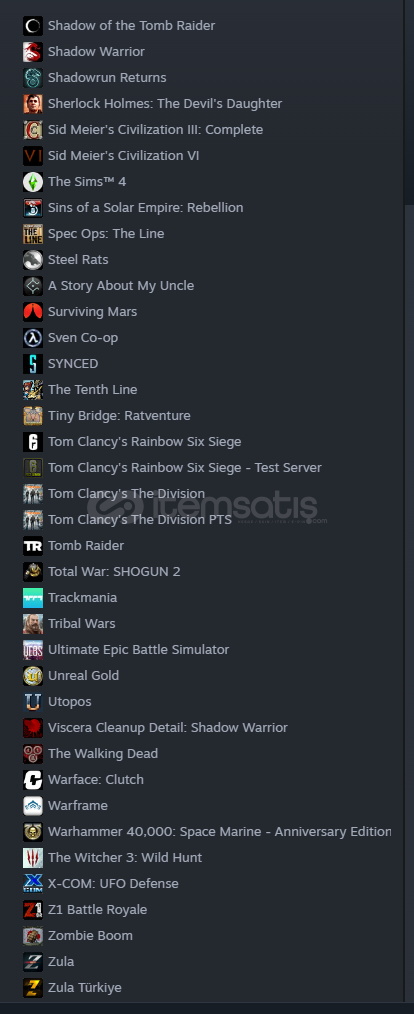
Task: Click The Sims 4 green plumbob icon
Action: (x=33, y=182)
